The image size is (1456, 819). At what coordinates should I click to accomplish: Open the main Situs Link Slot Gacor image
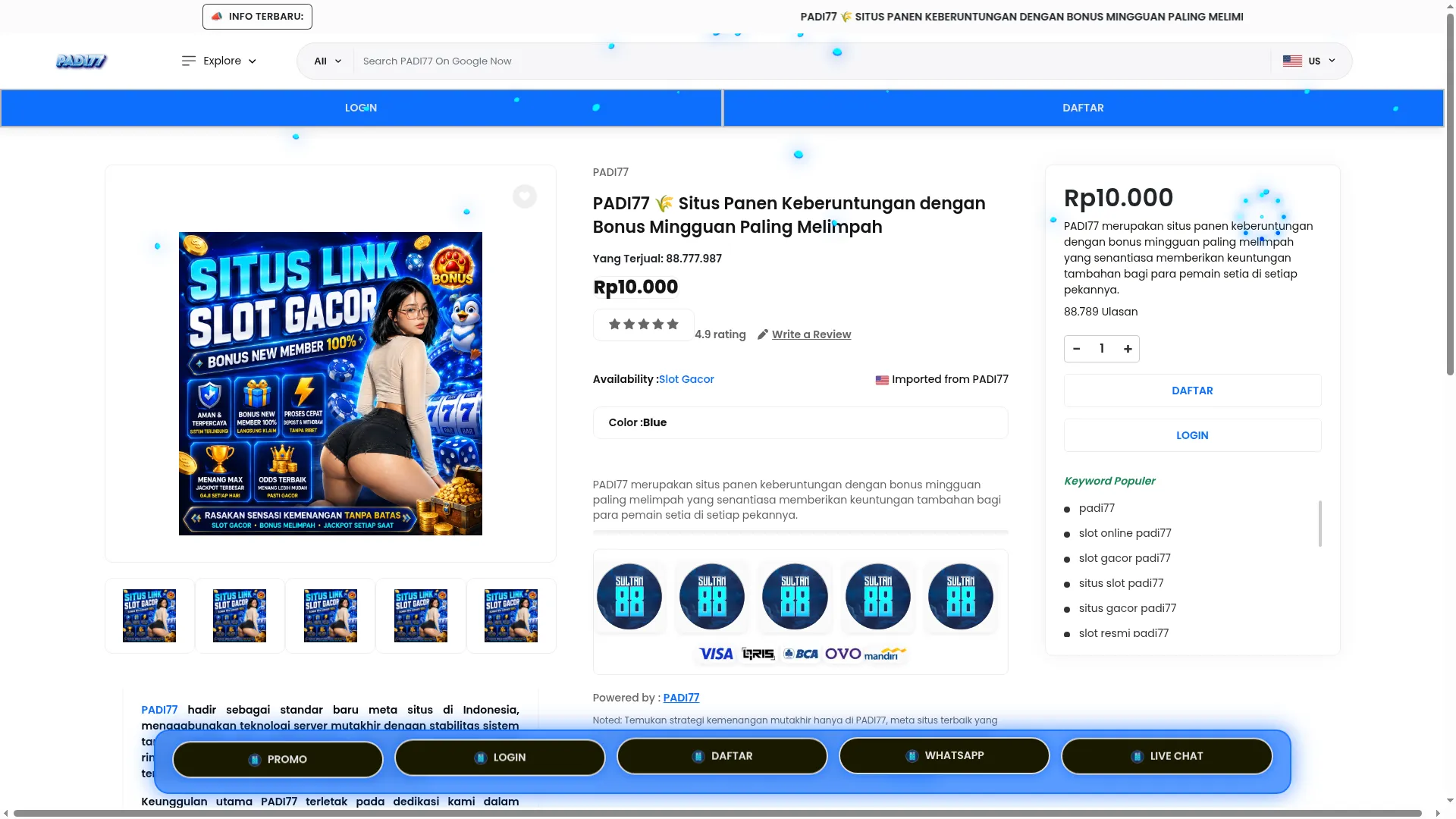tap(331, 384)
